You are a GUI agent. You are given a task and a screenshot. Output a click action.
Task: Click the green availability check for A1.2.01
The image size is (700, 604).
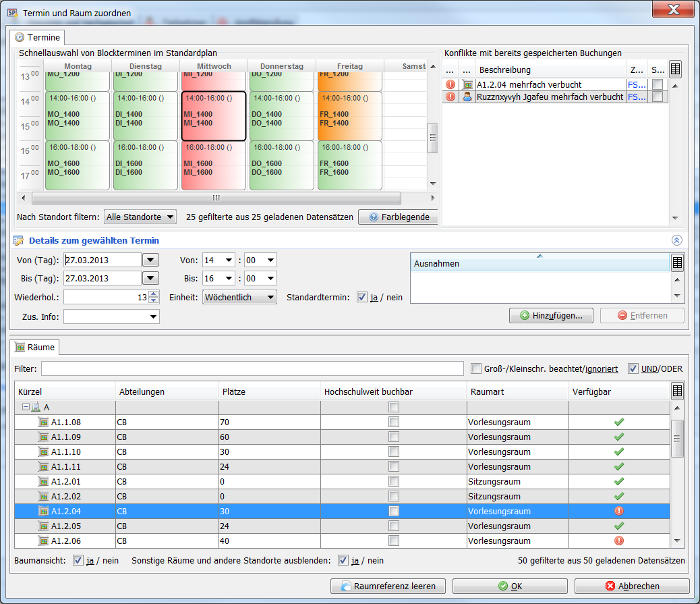619,482
